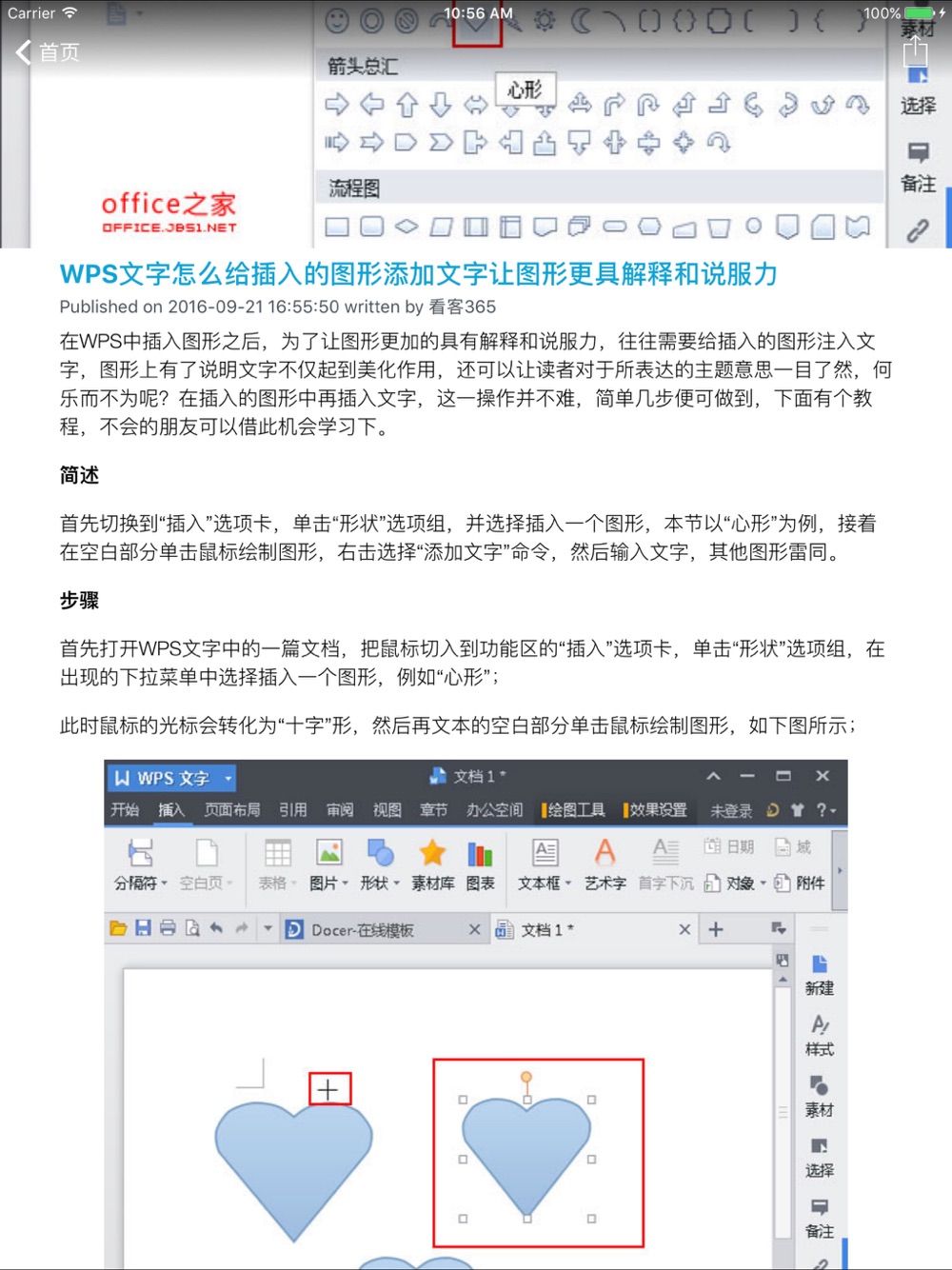Click 选择 in the top image side panel
This screenshot has width=952, height=1270.
[x=918, y=106]
